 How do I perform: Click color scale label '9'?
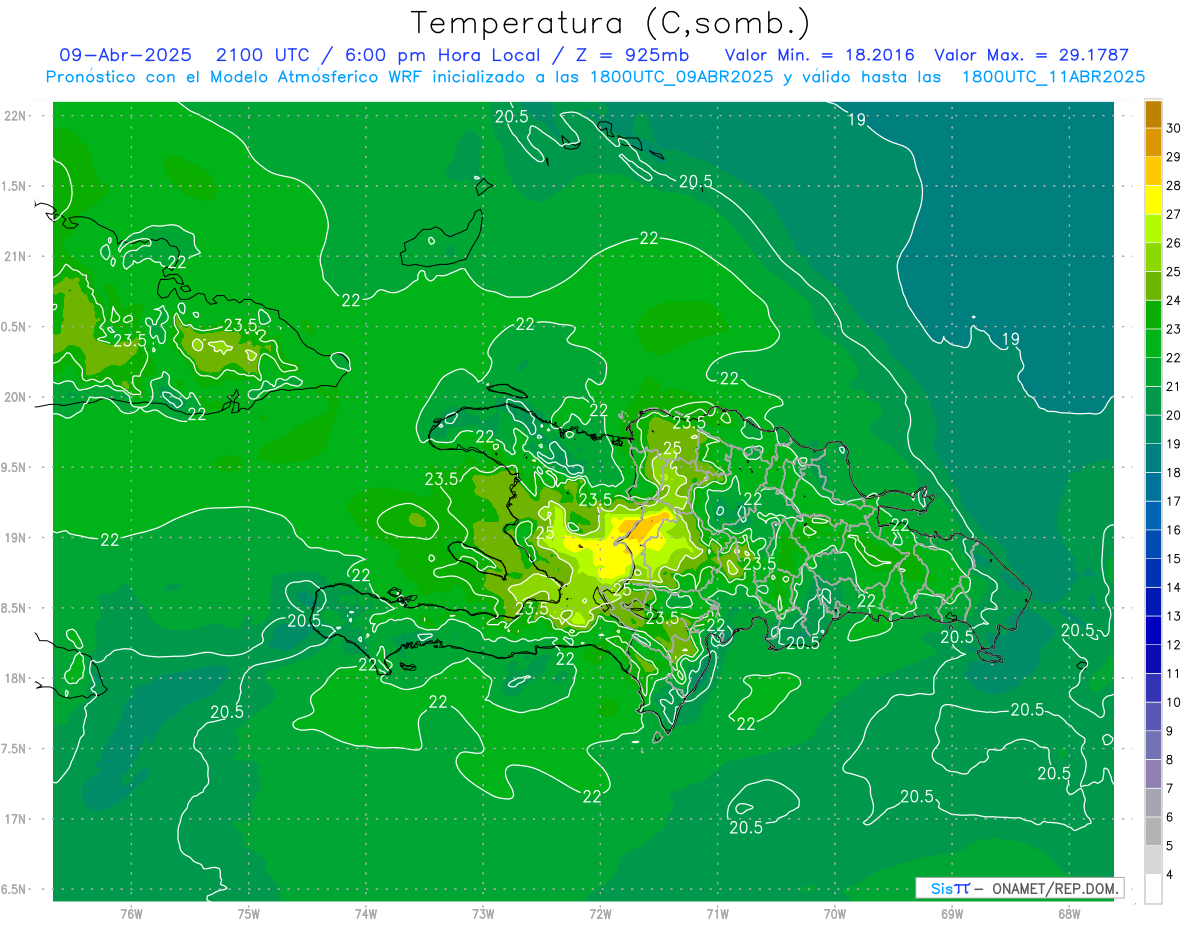pos(1170,731)
